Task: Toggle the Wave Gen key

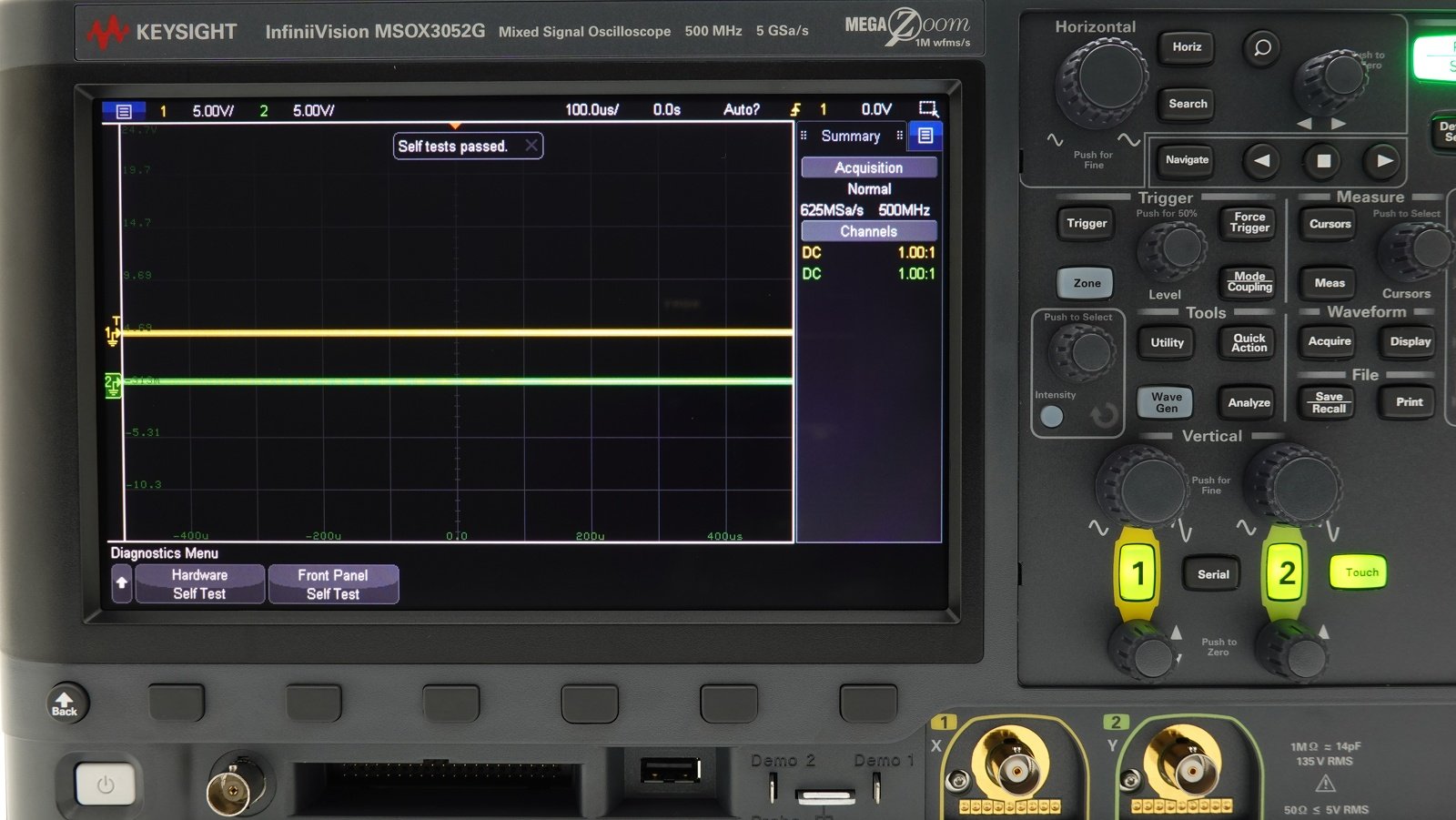Action: pos(1166,402)
